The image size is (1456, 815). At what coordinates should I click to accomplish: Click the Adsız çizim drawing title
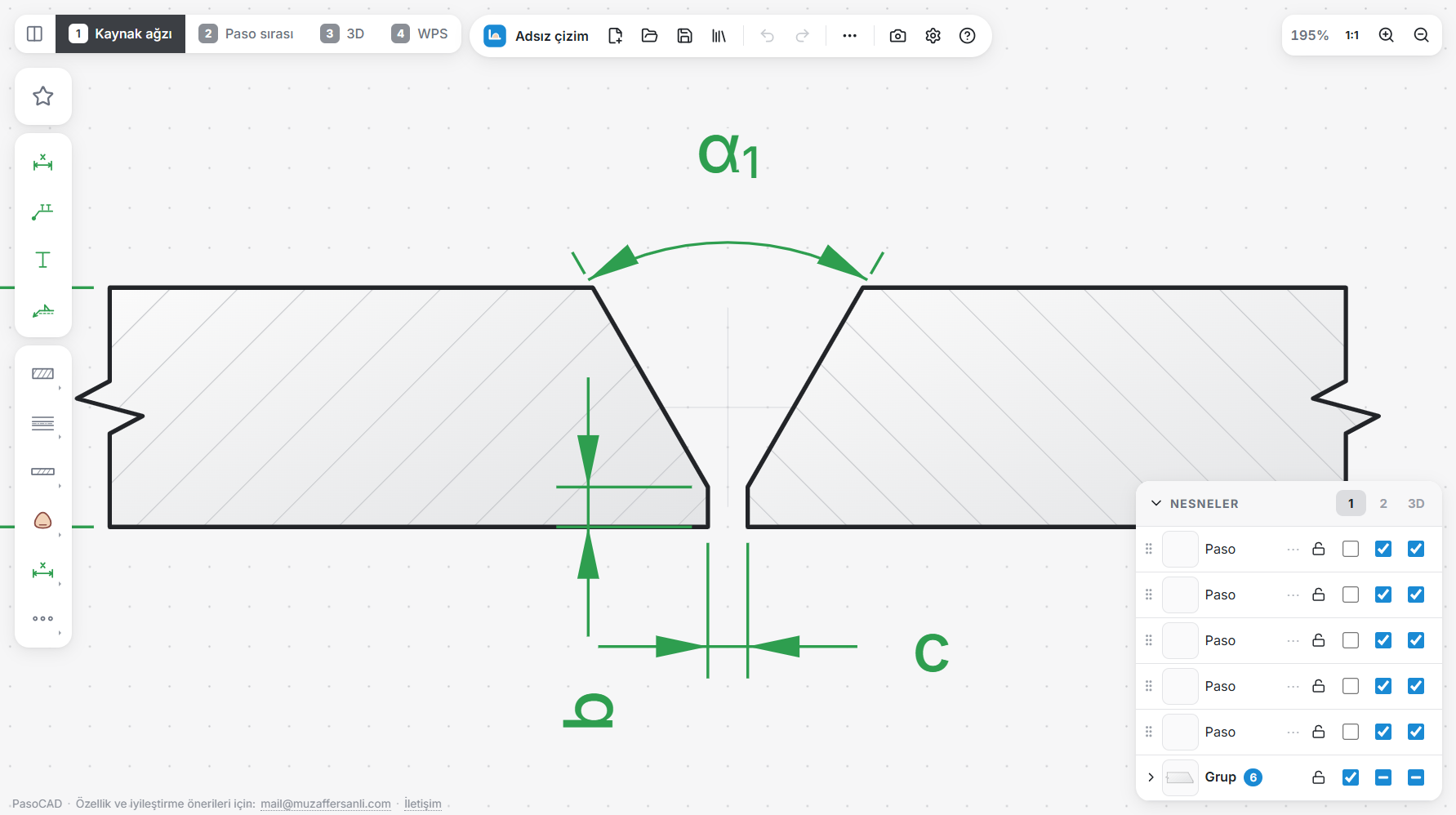pyautogui.click(x=552, y=36)
